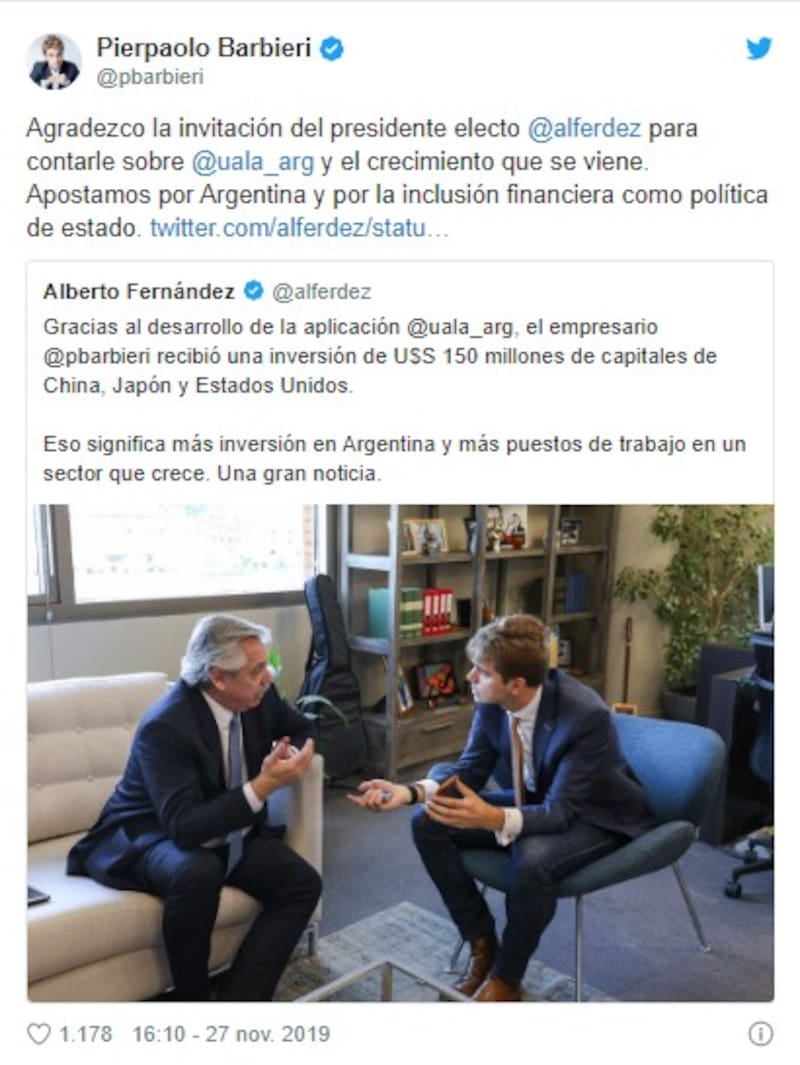
Task: Click the Twitter bird logo icon
Action: [x=759, y=48]
